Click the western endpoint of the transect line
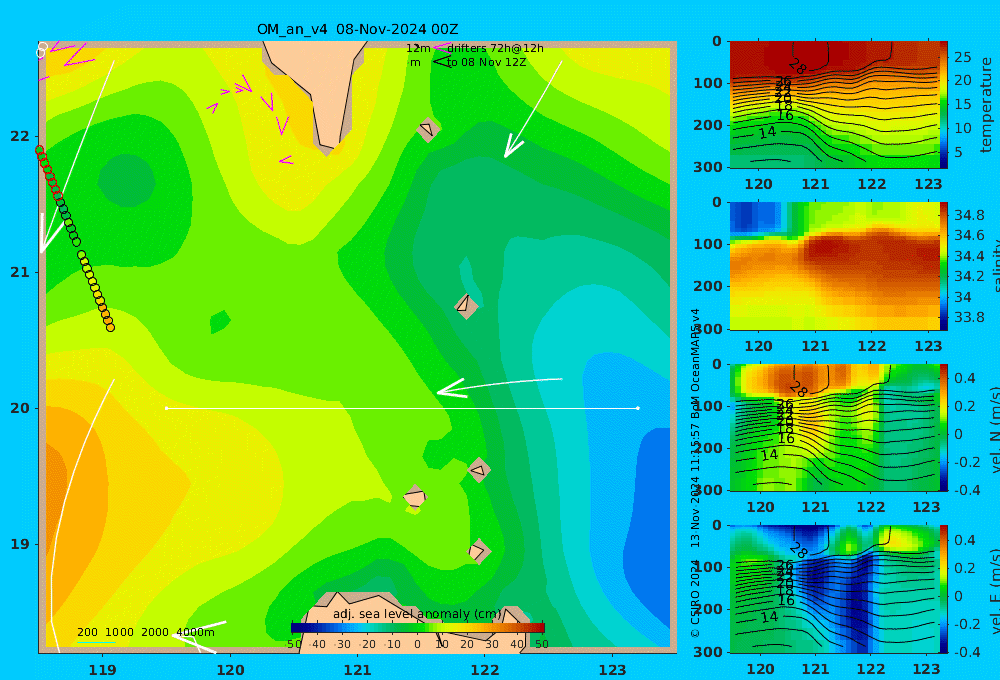The image size is (1000, 680). [166, 408]
